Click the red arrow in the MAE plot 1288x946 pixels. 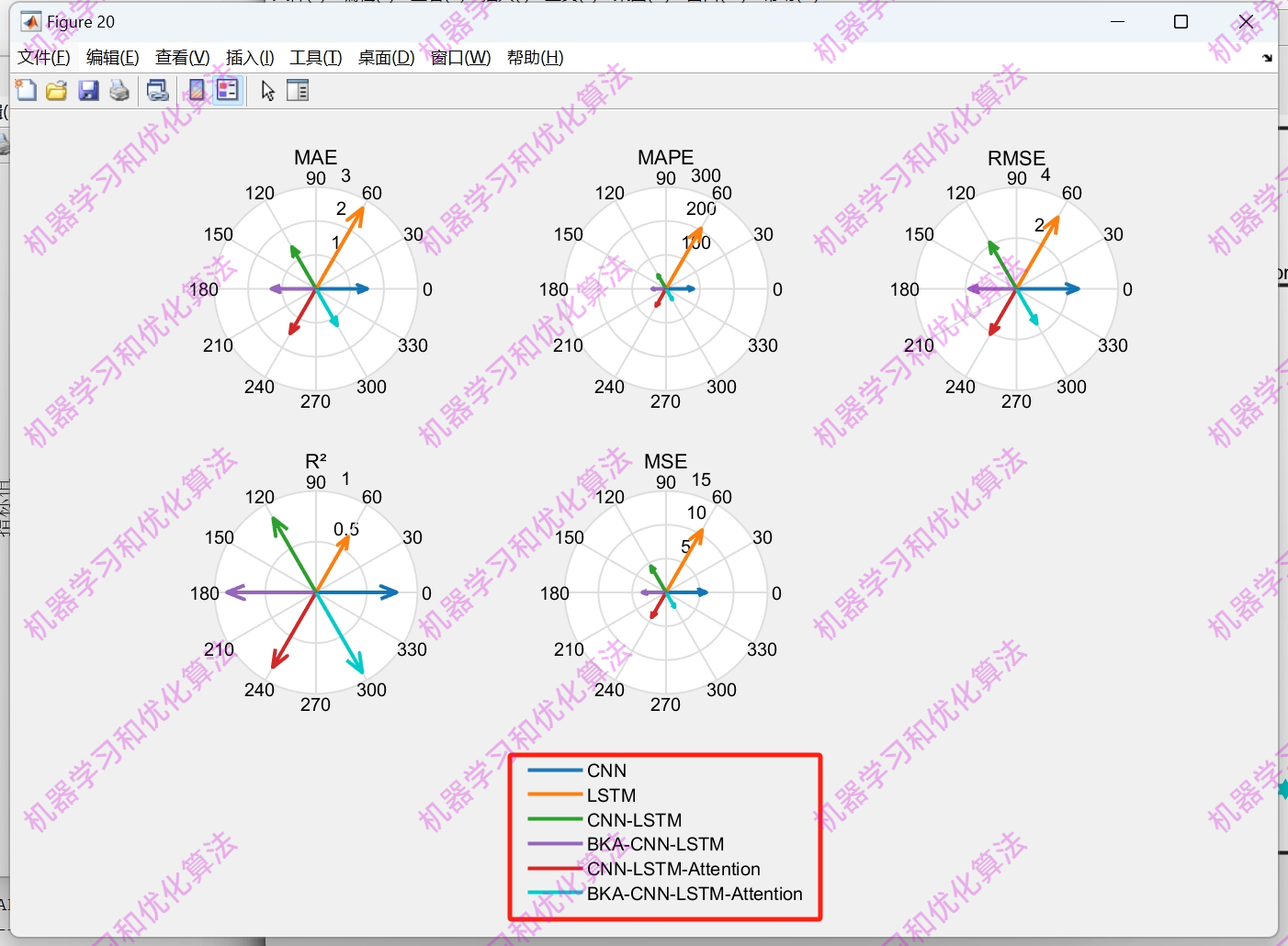point(302,312)
